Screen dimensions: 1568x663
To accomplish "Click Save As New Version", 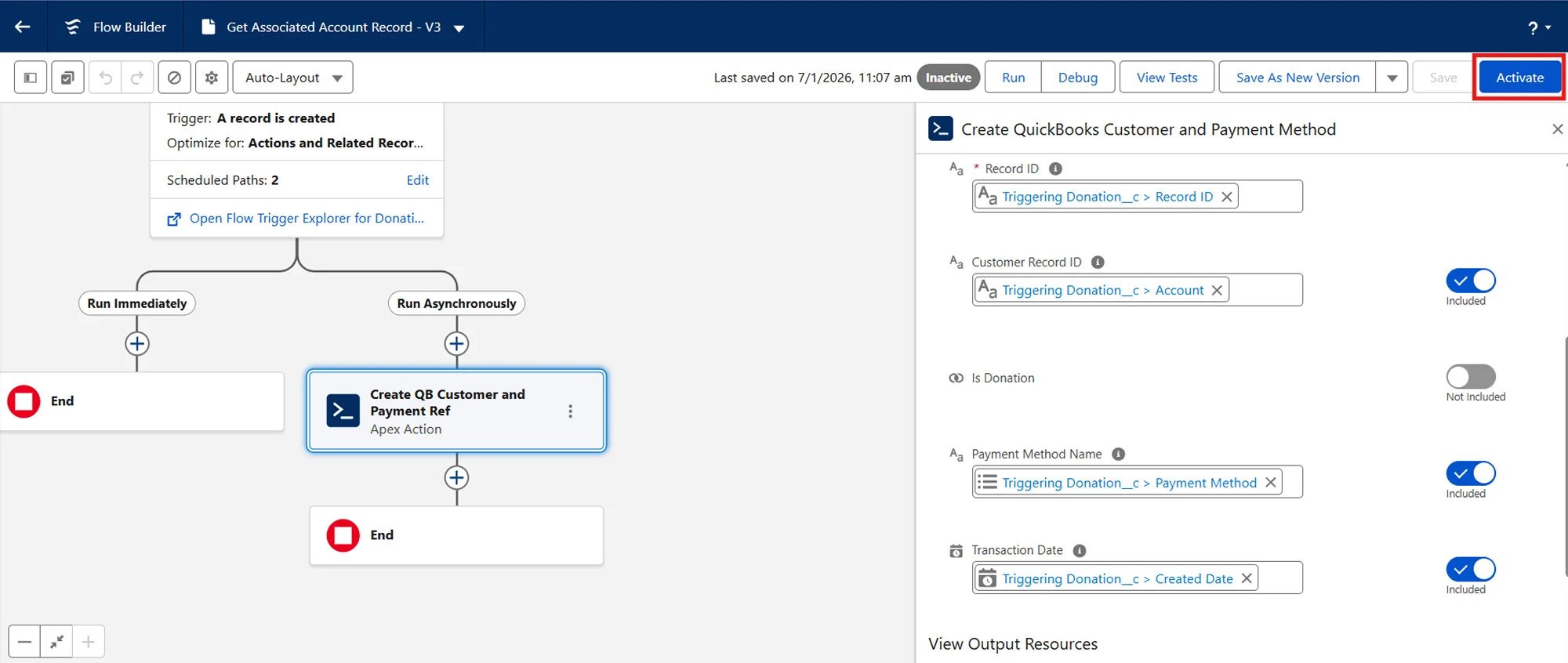I will tap(1298, 78).
